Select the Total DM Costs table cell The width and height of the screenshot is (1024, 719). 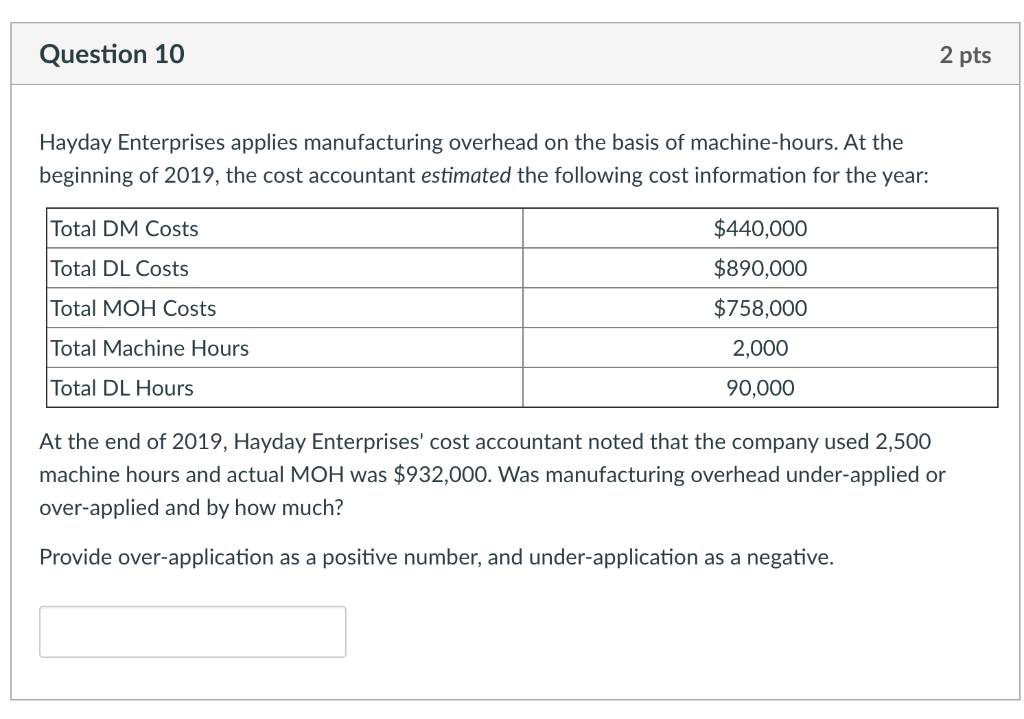pos(124,228)
